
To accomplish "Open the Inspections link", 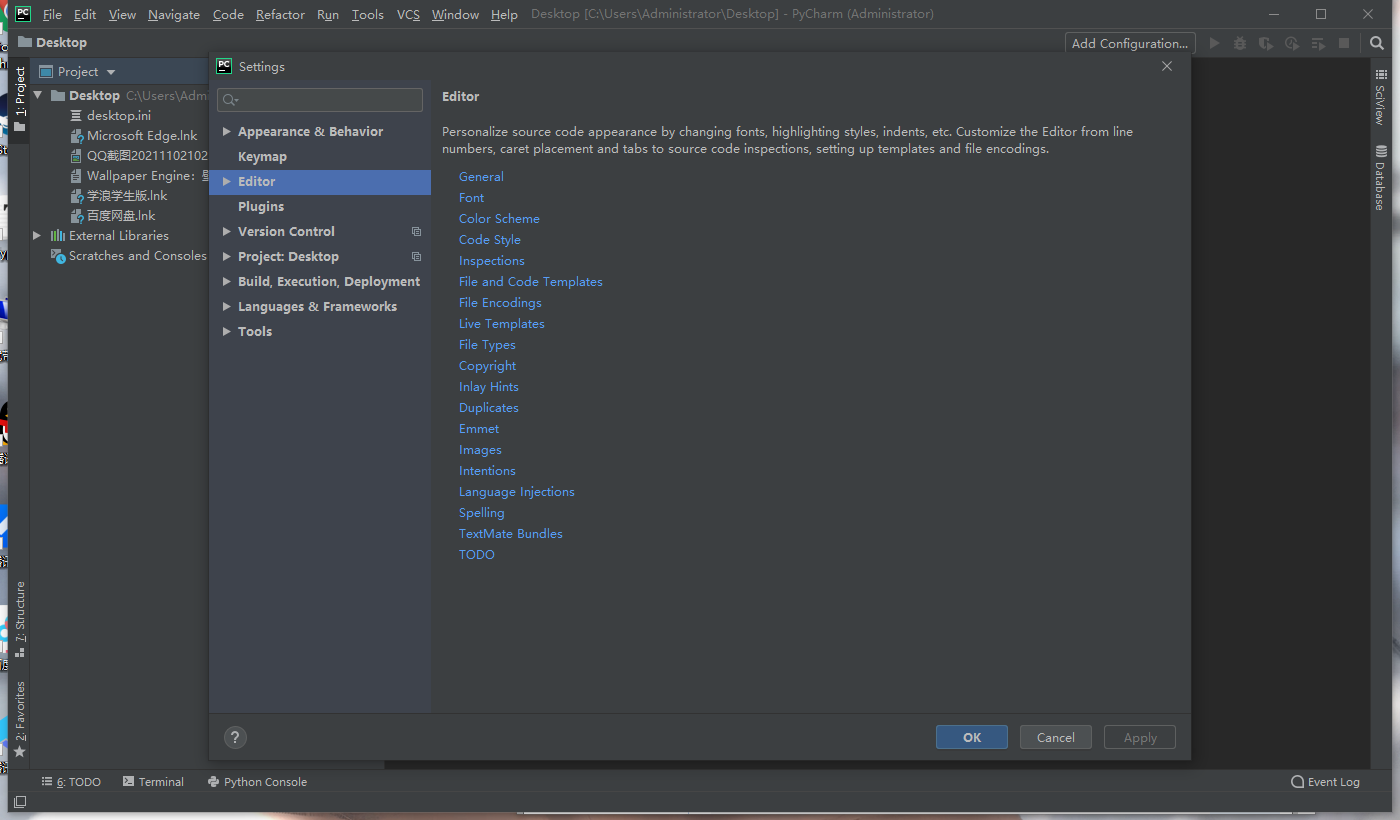I will coord(492,261).
